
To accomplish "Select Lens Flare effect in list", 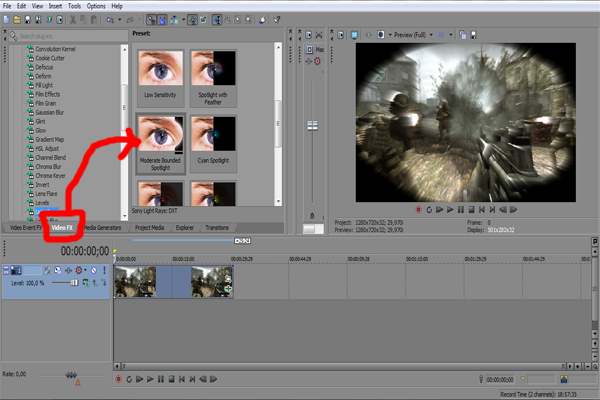I will coord(46,194).
